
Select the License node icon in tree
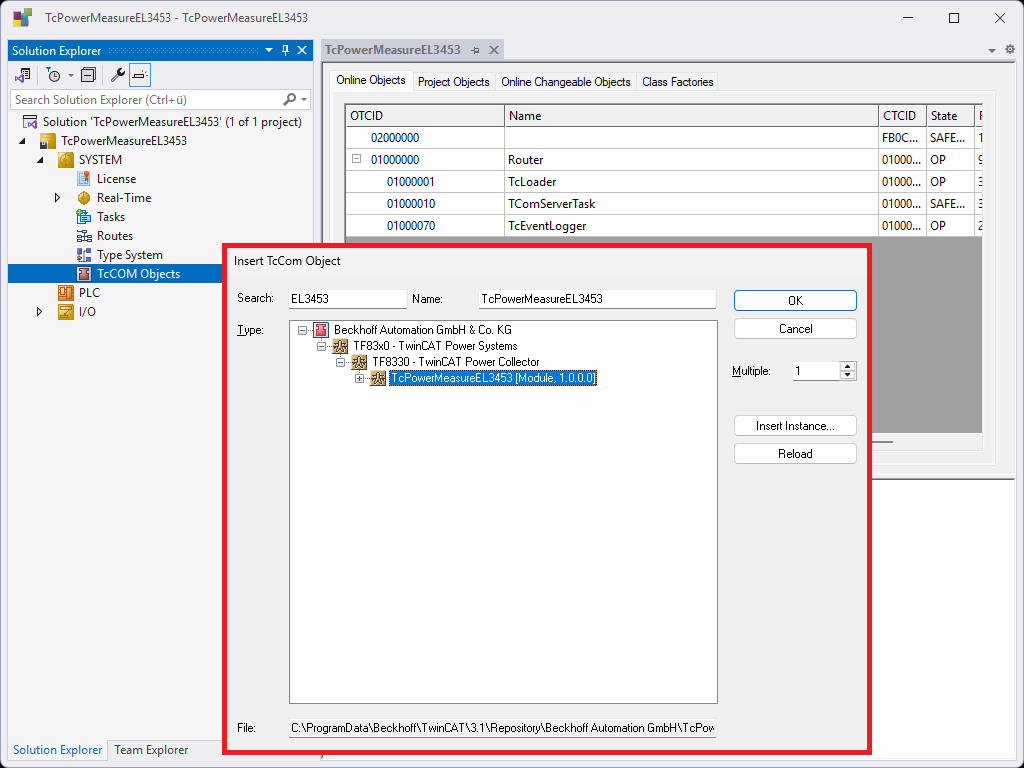click(x=85, y=179)
